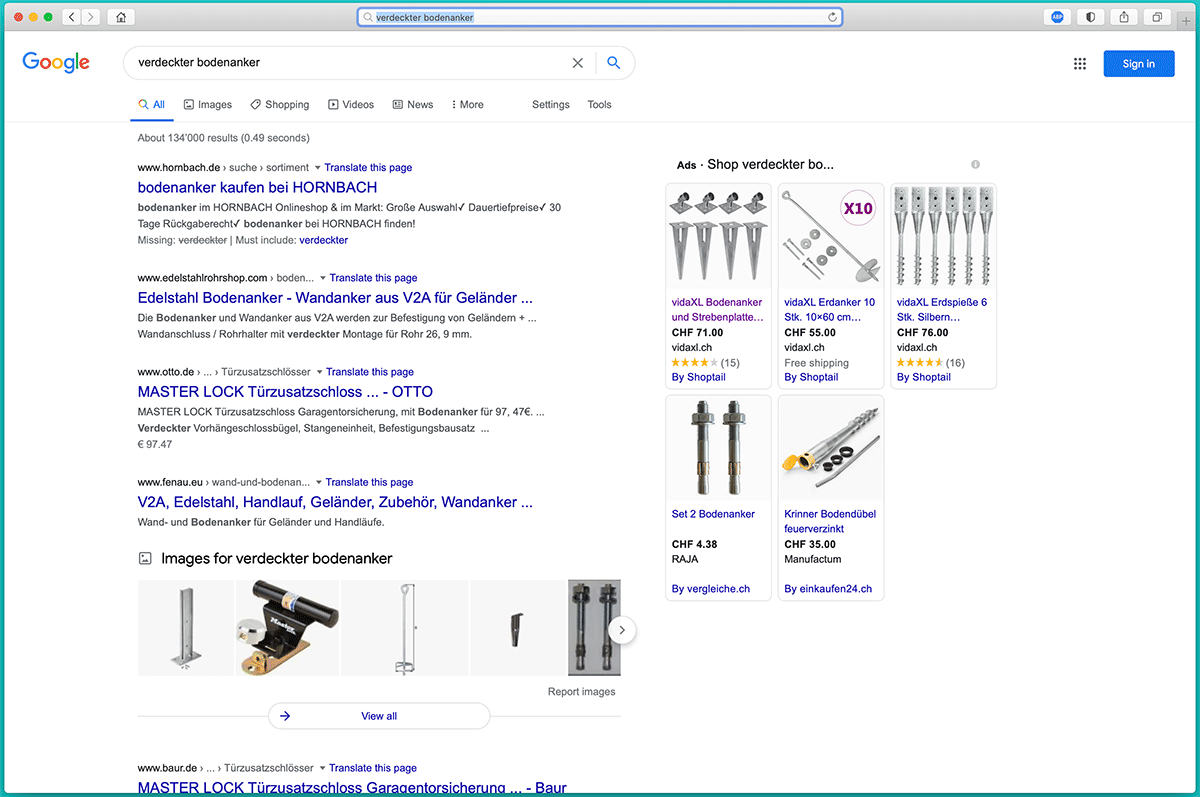Expand the More search categories menu
1200x797 pixels.
point(467,105)
